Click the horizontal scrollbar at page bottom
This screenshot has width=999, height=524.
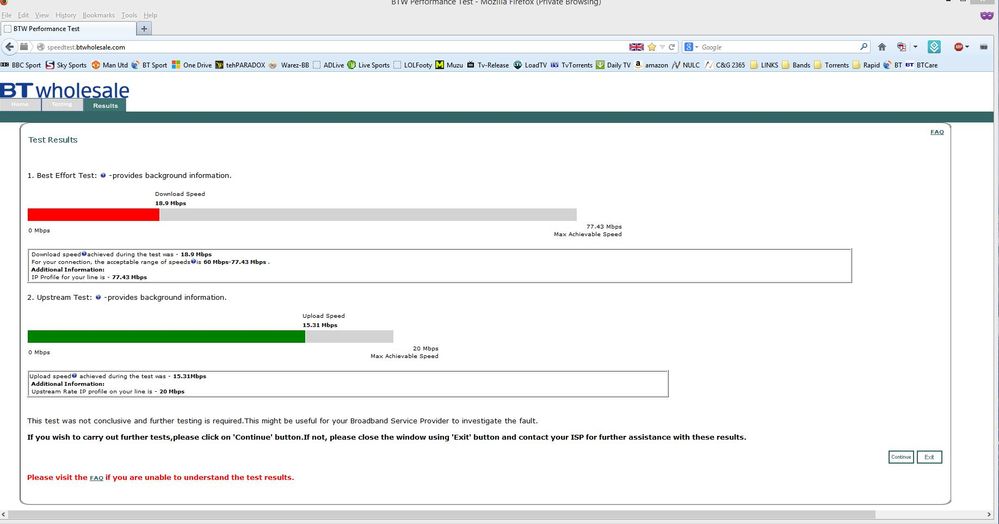(441, 514)
